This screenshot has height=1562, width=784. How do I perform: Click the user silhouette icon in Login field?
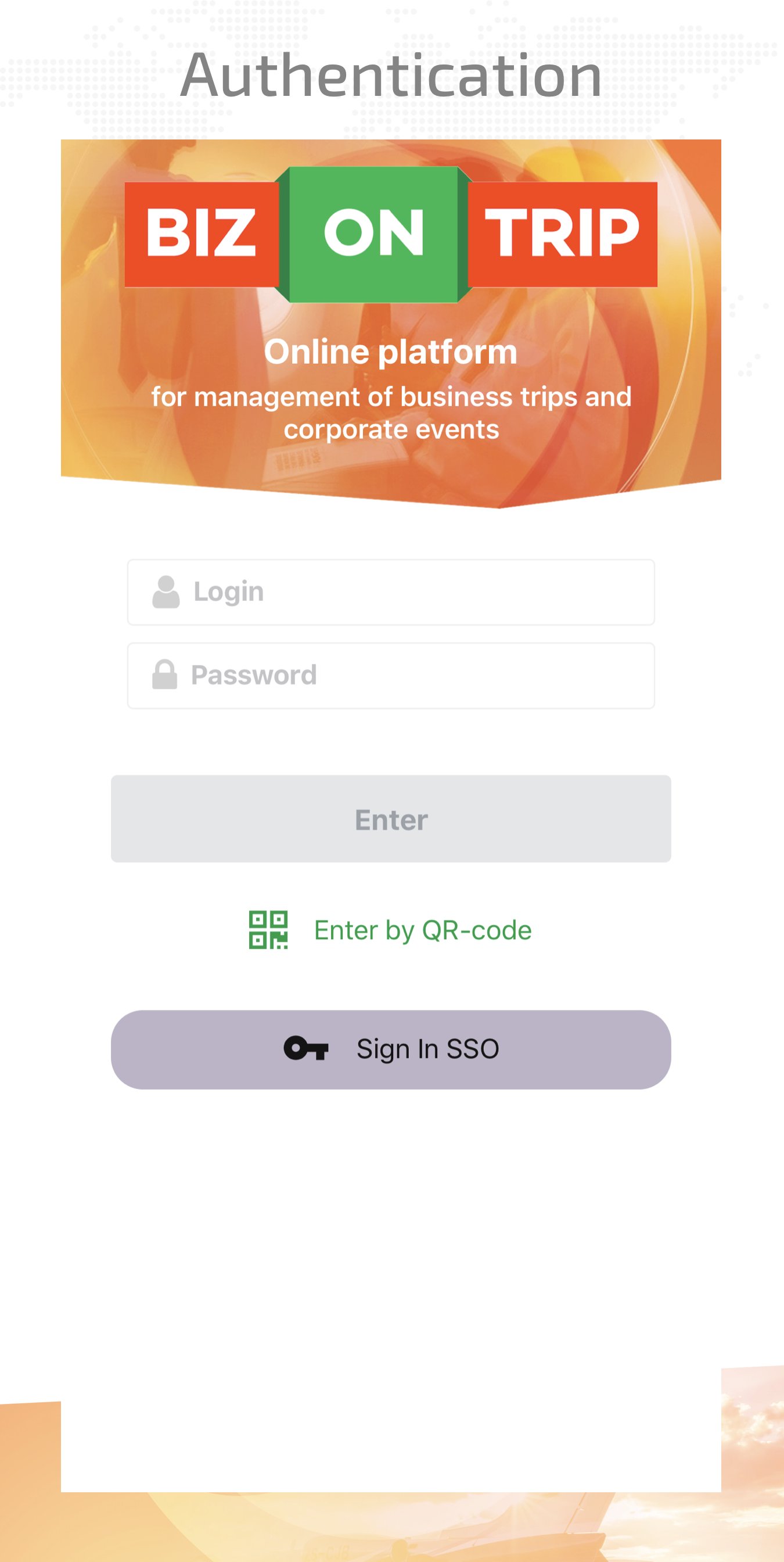click(166, 592)
